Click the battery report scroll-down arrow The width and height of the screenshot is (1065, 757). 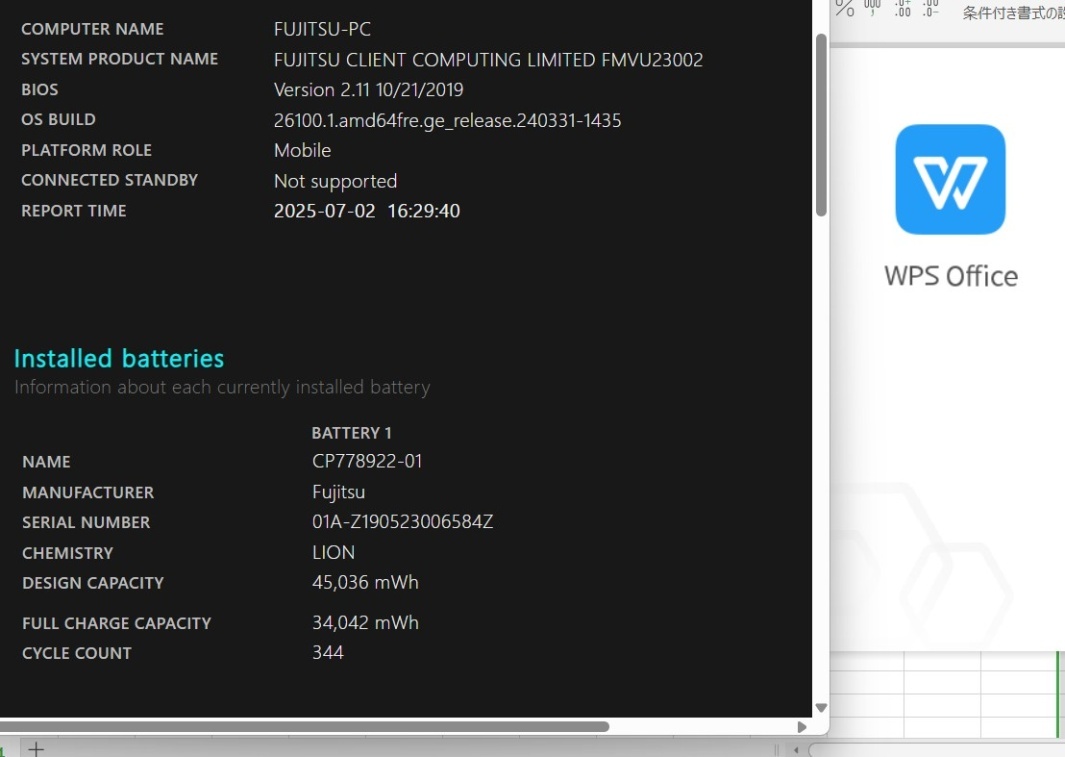tap(821, 708)
